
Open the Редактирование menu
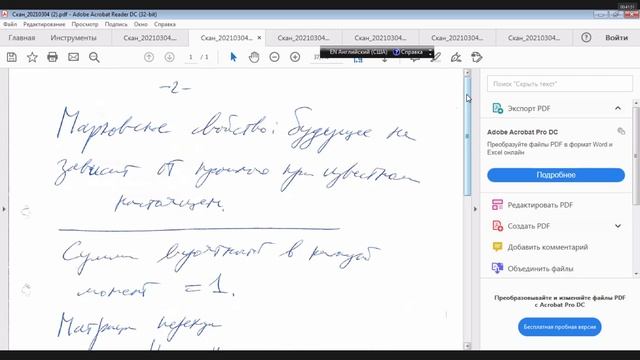click(x=44, y=24)
